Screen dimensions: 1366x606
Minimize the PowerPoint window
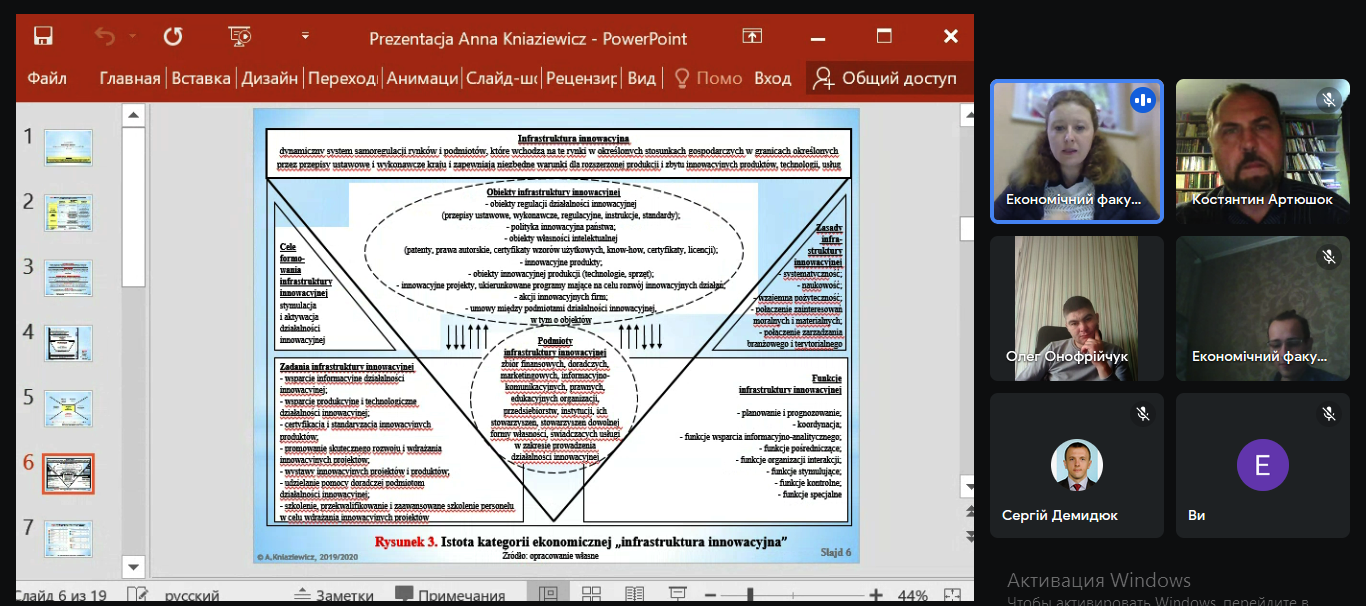(818, 37)
